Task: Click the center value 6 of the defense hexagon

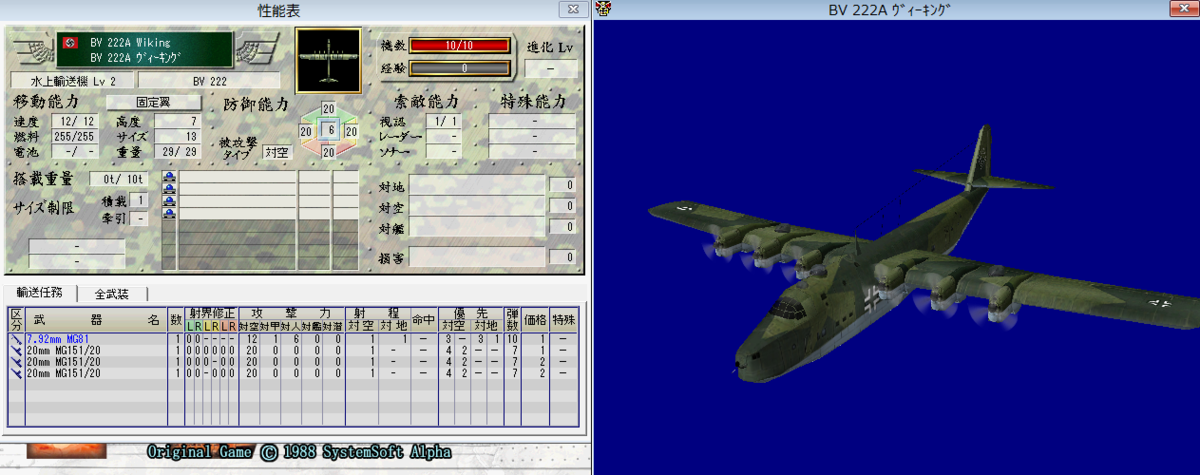Action: tap(330, 131)
